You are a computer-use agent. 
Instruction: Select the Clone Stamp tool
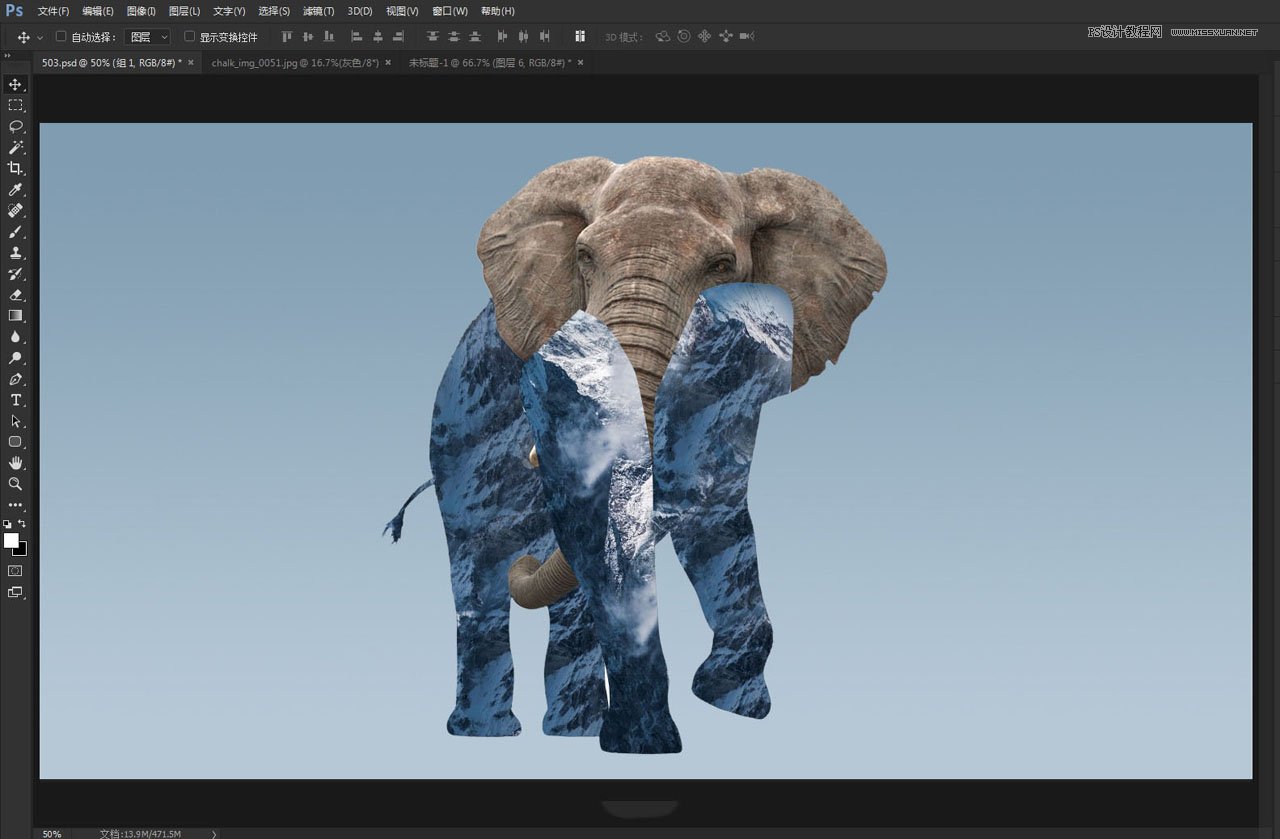(15, 252)
